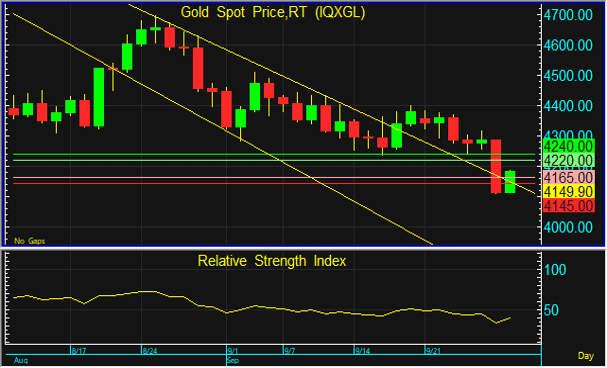The image size is (607, 368).
Task: Select the 9/14 date marker
Action: coord(362,351)
